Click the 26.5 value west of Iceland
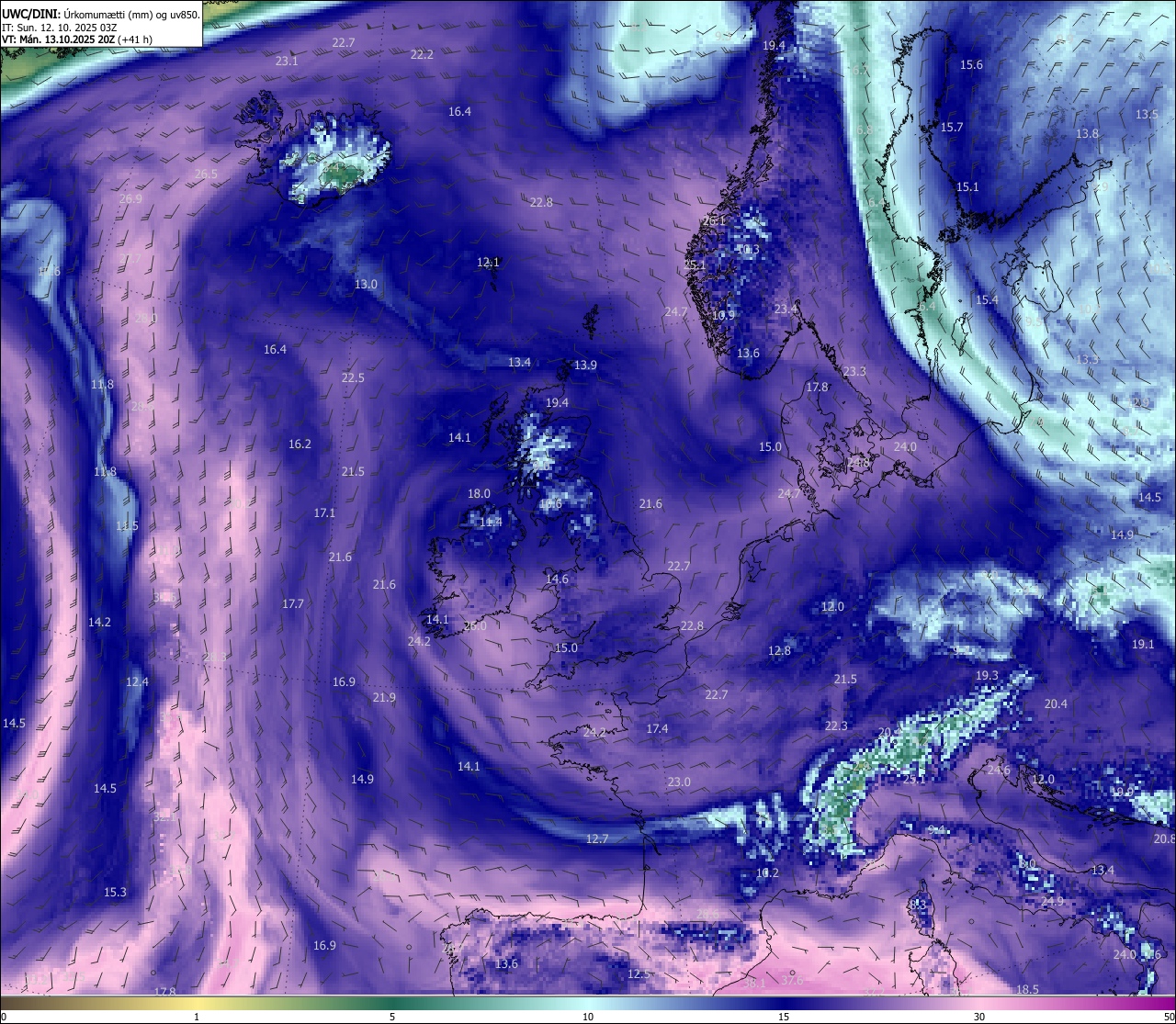This screenshot has width=1176, height=1024. 207,174
